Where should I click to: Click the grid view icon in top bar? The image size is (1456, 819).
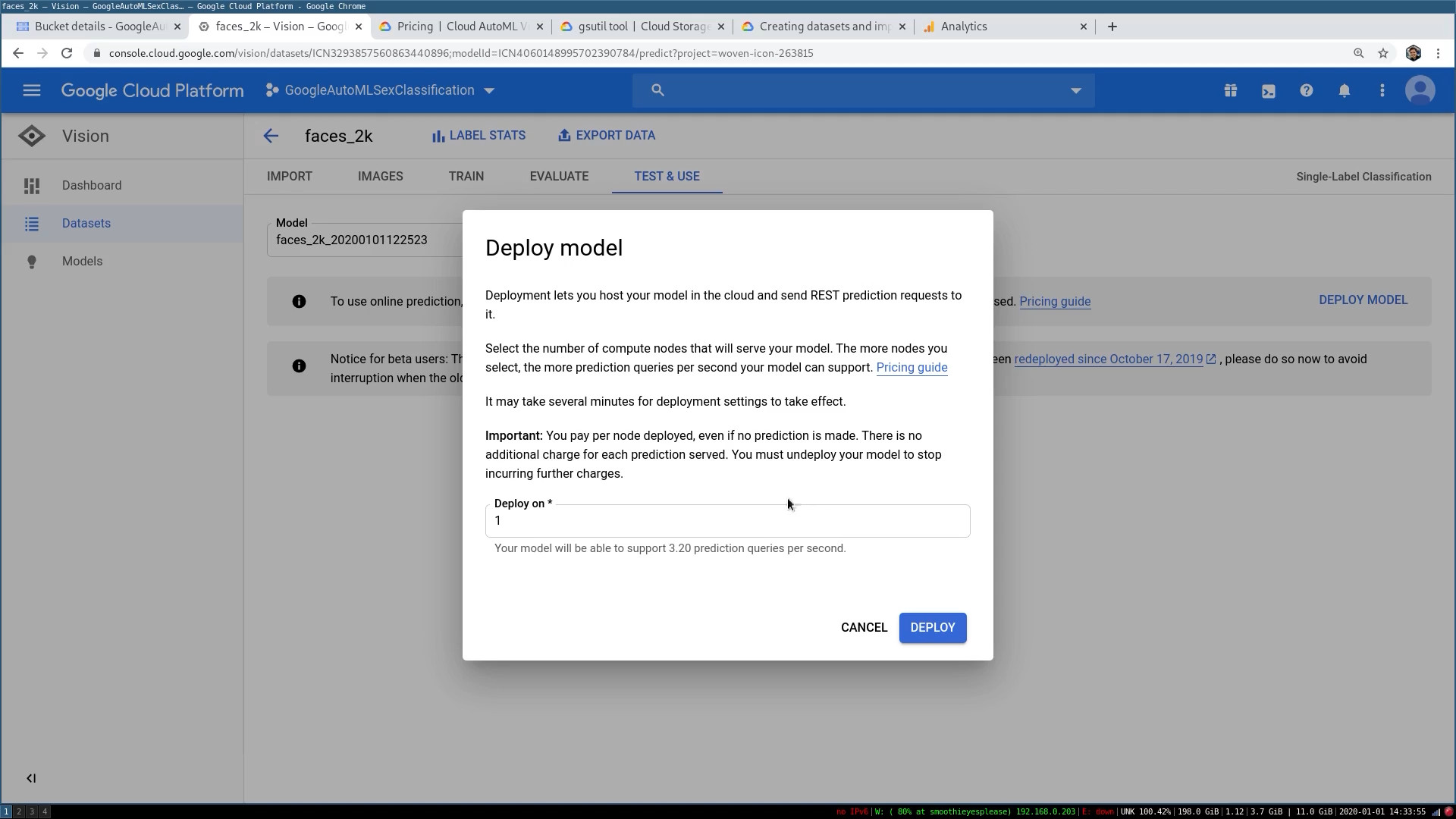[1231, 90]
